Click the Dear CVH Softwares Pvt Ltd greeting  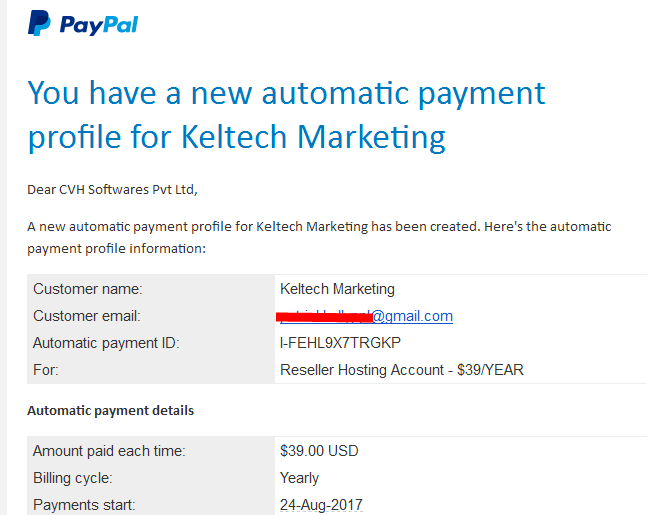[112, 190]
